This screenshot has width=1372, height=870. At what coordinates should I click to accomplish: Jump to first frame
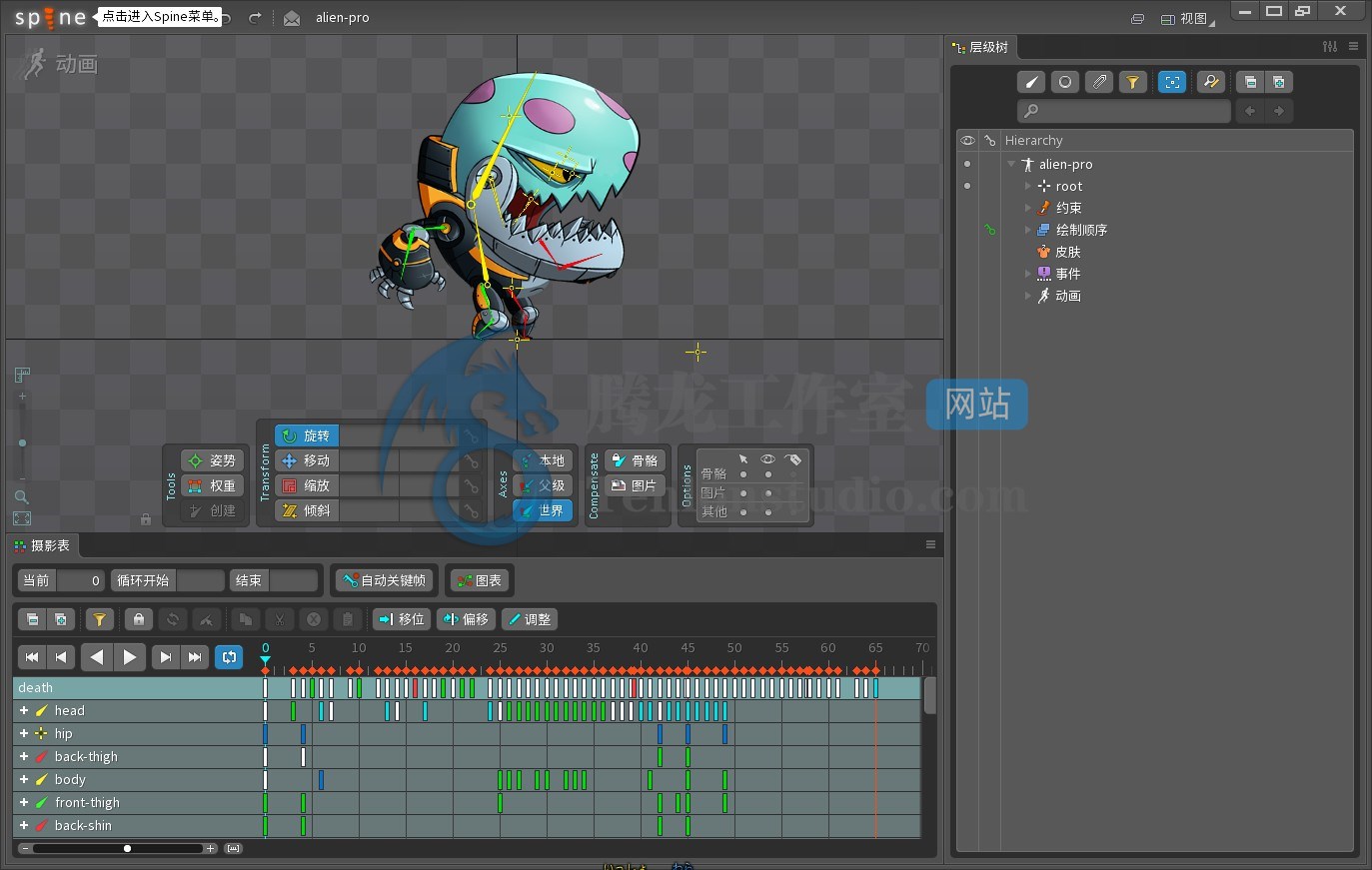point(32,656)
